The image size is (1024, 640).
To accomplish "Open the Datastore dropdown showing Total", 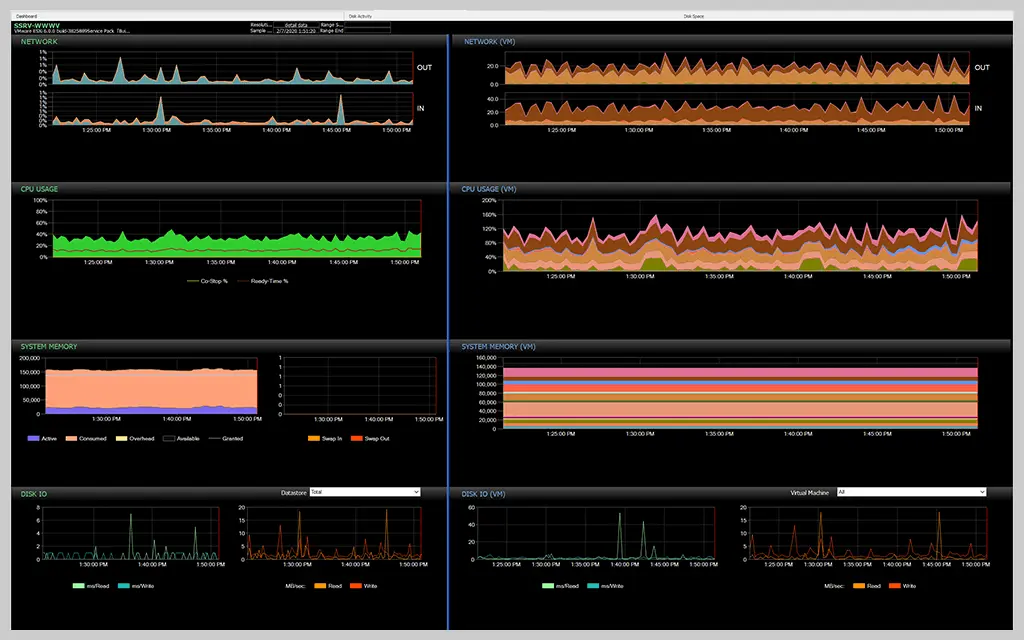I will [365, 492].
